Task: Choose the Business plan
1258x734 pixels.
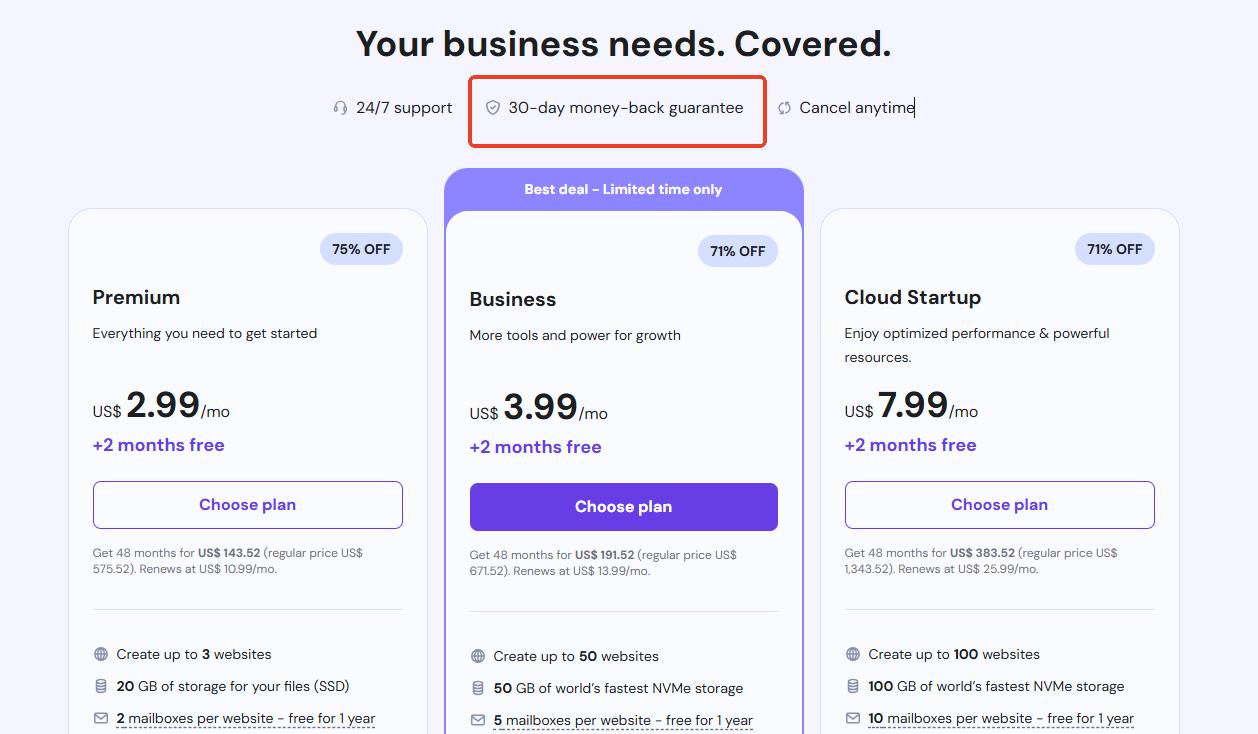Action: (x=623, y=507)
